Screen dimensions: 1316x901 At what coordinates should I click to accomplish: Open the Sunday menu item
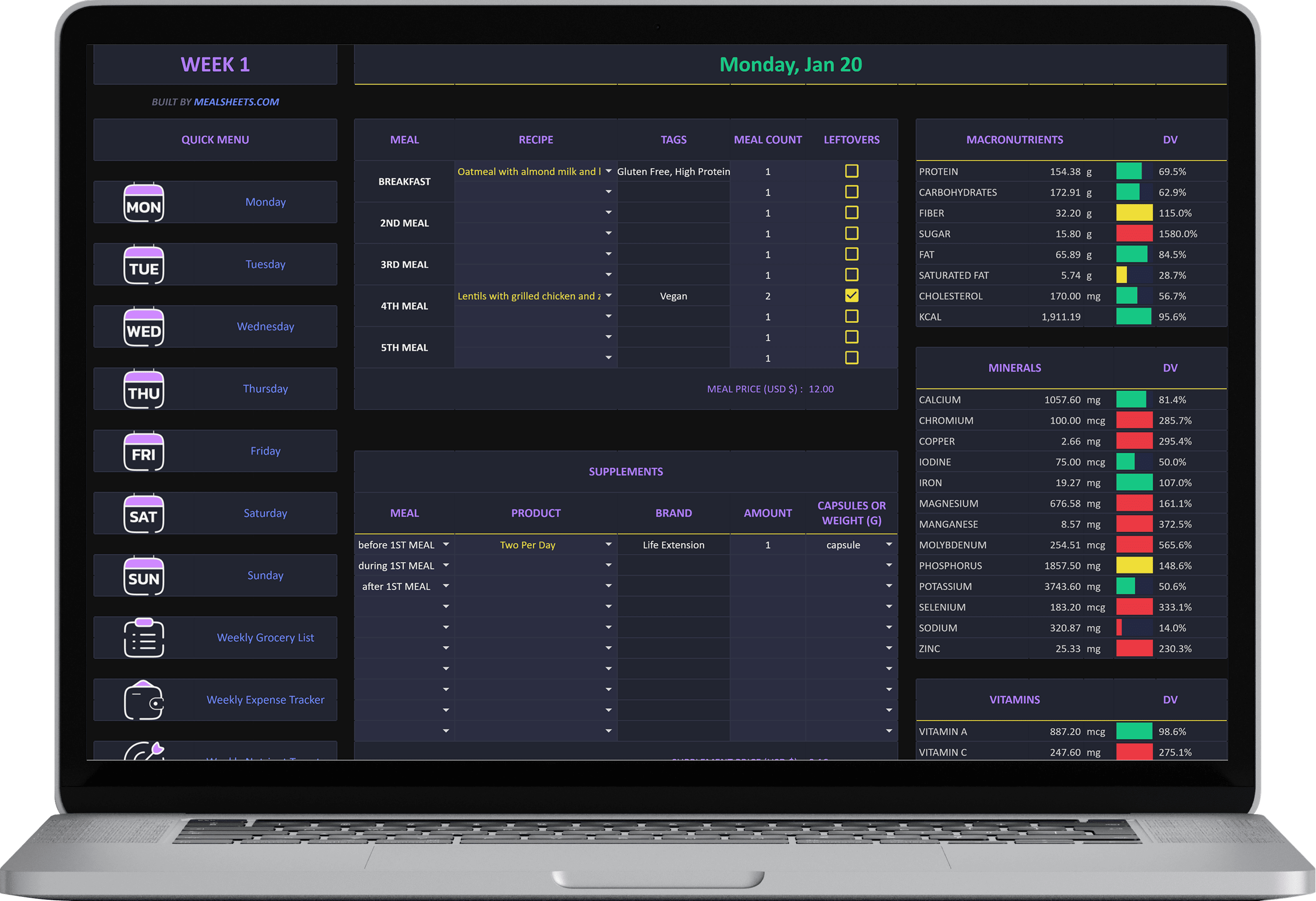(265, 575)
